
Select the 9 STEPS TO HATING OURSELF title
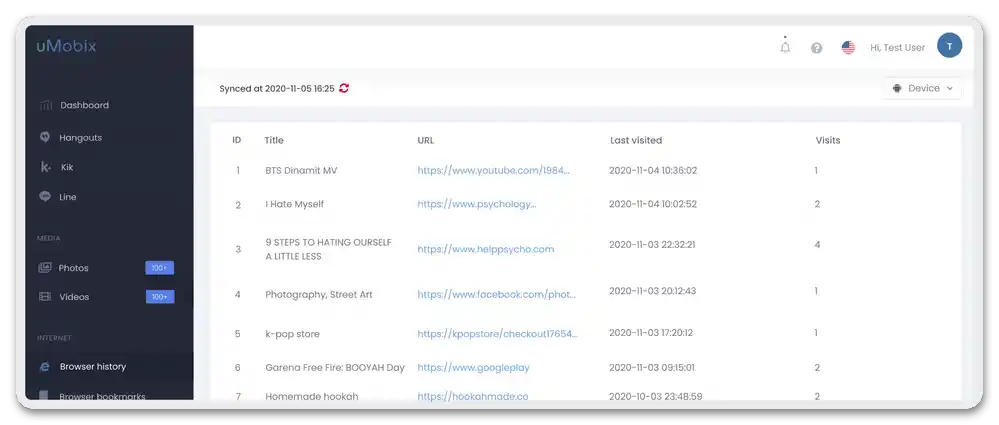click(328, 249)
